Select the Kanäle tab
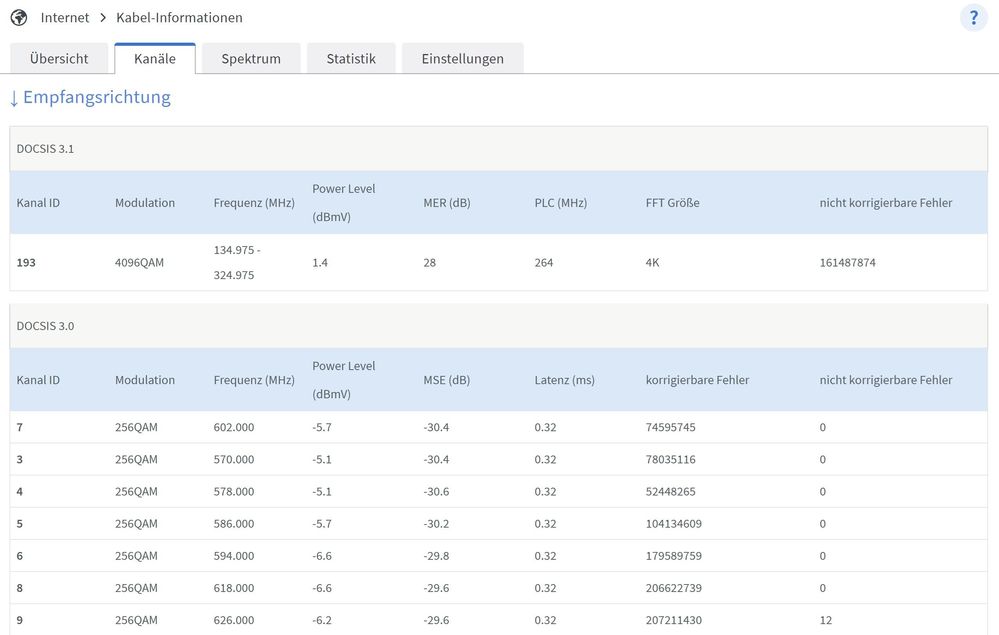Viewport: 999px width, 635px height. 155,59
